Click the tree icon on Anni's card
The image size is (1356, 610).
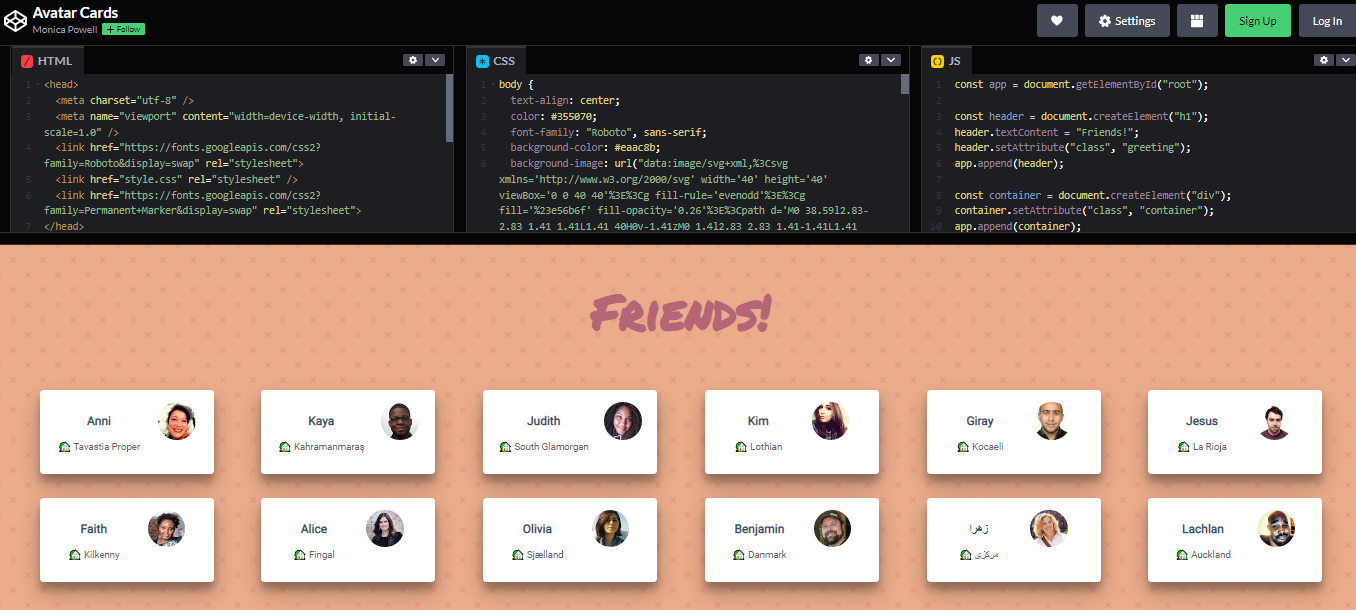click(x=62, y=447)
